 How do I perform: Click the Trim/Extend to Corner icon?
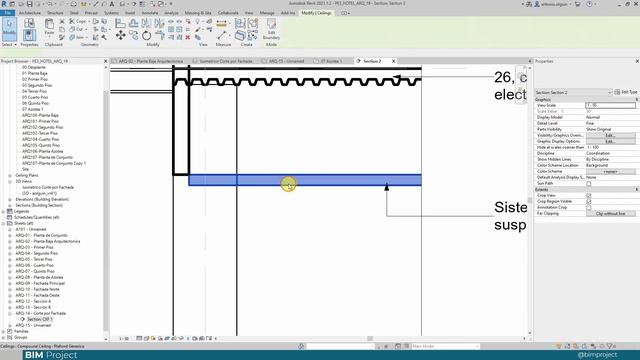click(160, 36)
